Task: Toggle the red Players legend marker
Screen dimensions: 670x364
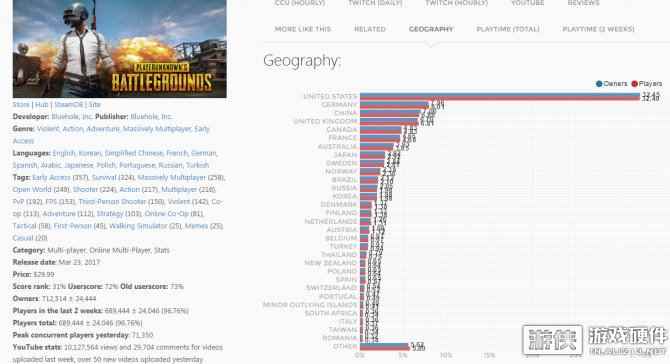Action: (635, 84)
